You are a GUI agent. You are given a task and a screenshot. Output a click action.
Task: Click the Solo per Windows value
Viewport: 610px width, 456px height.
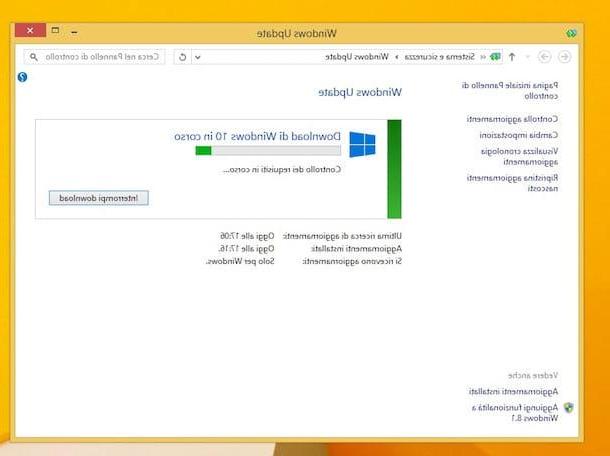(240, 261)
